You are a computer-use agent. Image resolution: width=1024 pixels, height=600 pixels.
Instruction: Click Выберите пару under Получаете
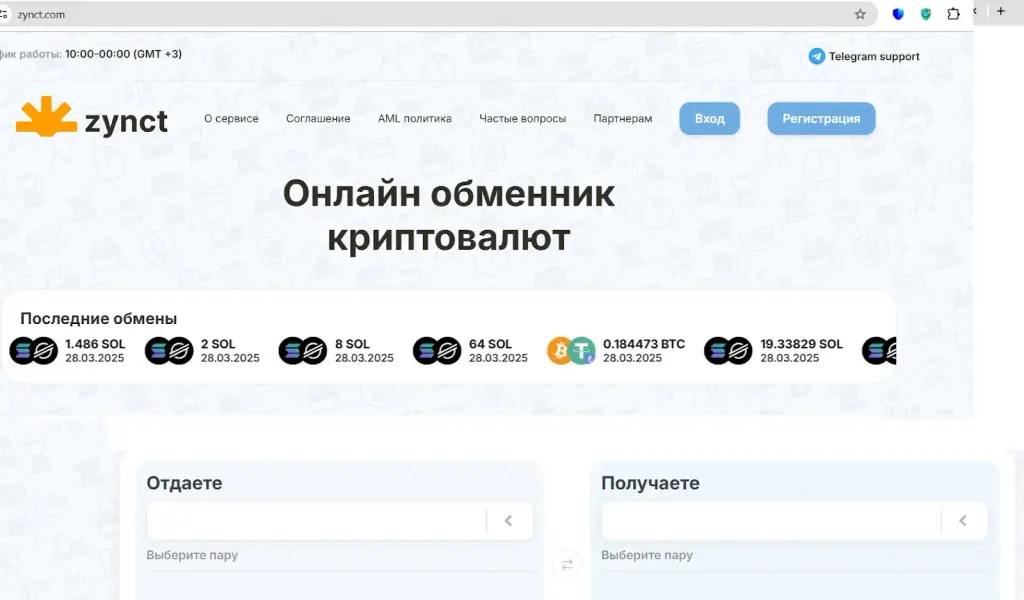point(647,555)
